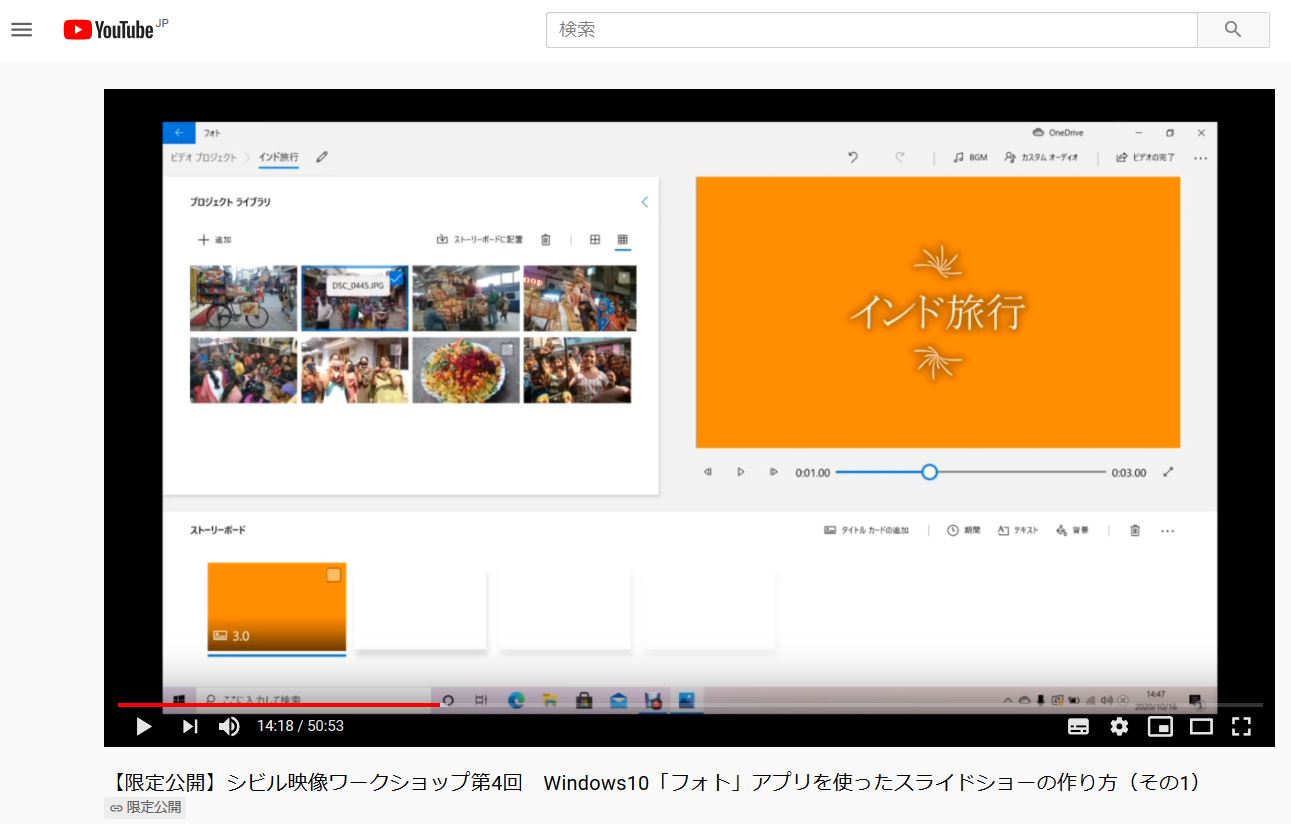Select the orange title card in storyboard
The height and width of the screenshot is (824, 1291).
click(277, 607)
